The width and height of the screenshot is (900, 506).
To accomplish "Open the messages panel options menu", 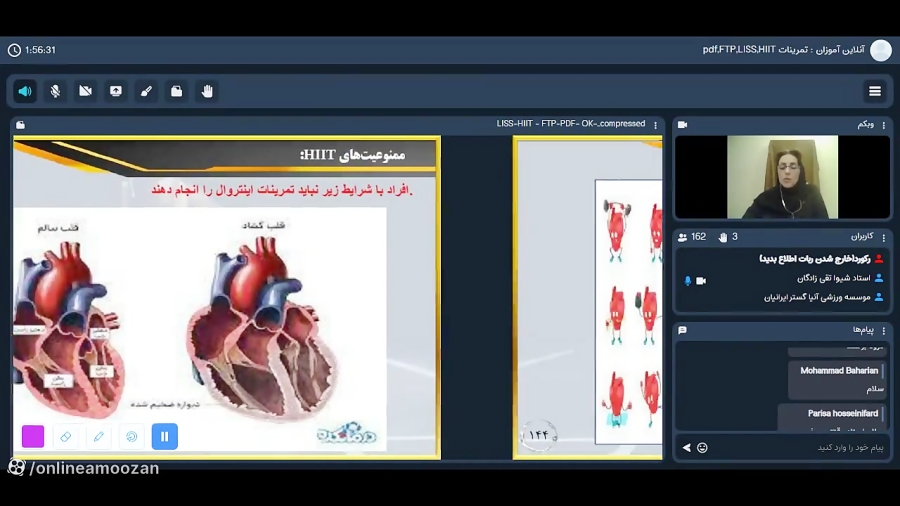I will pos(884,330).
